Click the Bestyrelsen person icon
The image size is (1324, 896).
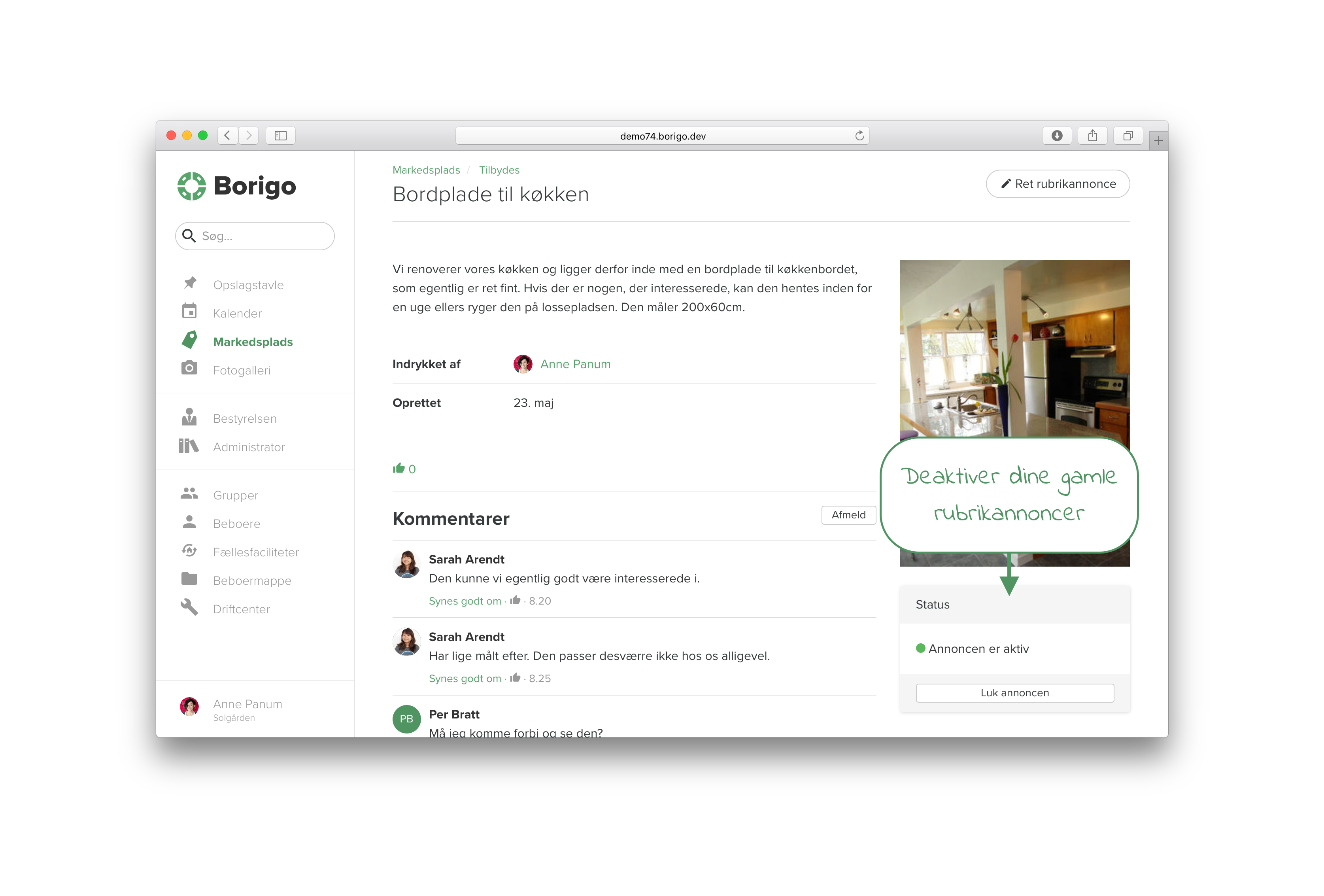tap(189, 417)
